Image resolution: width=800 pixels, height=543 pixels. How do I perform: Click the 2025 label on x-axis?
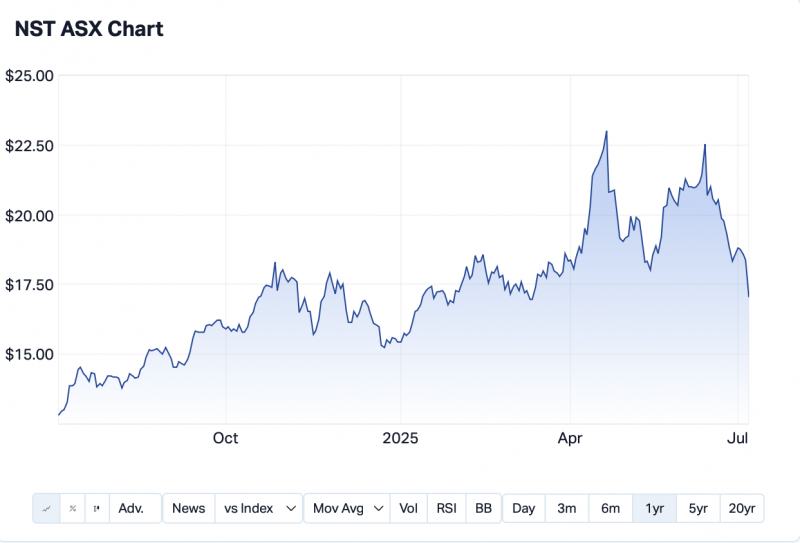[x=399, y=438]
